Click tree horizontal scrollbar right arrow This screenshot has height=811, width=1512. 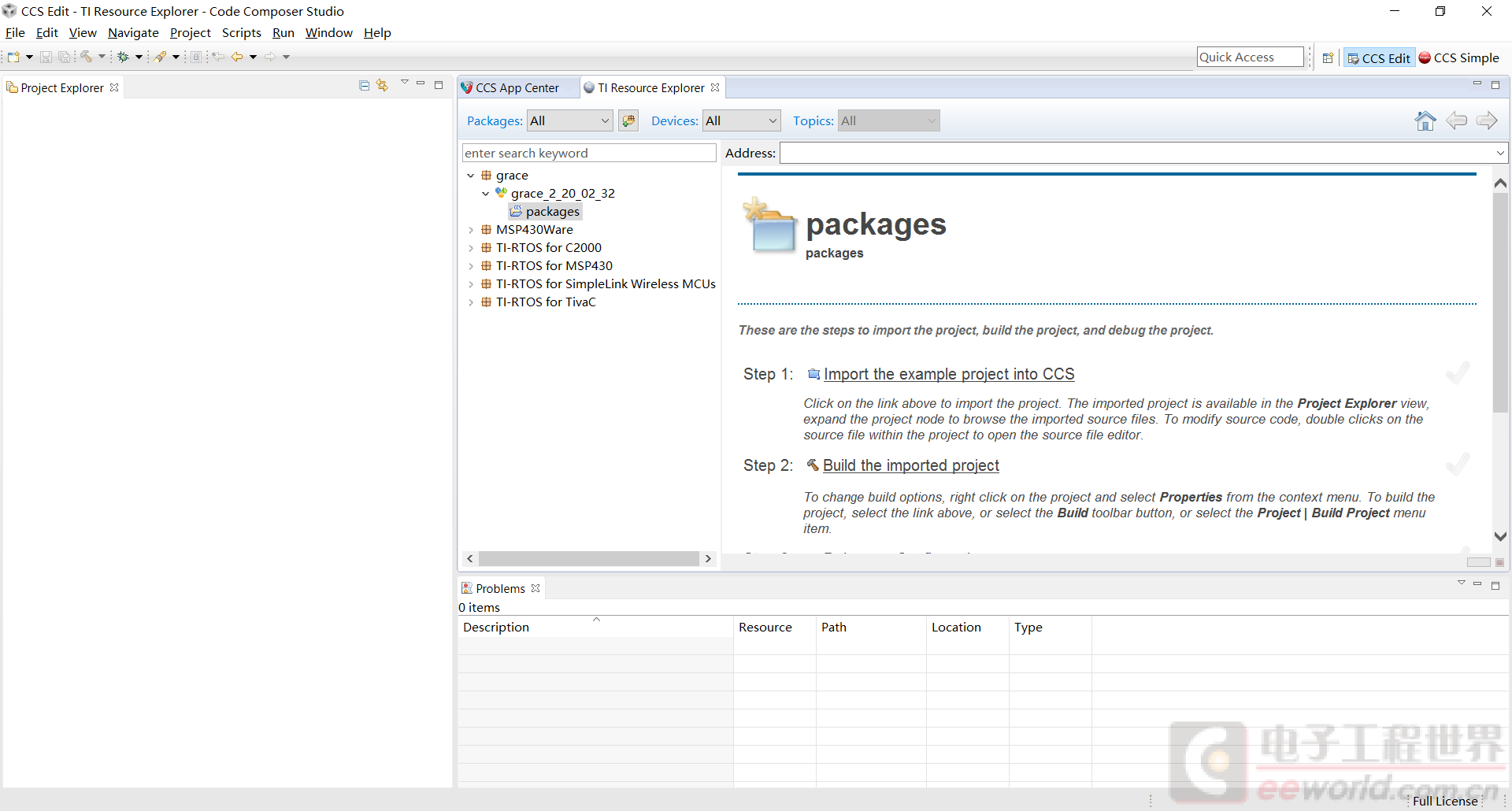click(708, 558)
